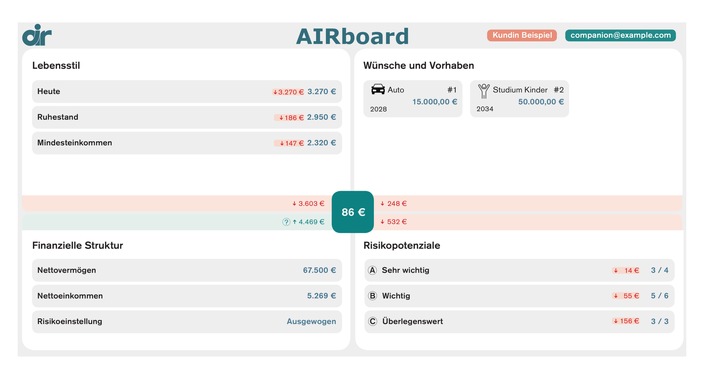Open the Überlegenswert 3 / 3 row
Viewport: 710px width, 384px height.
point(519,322)
